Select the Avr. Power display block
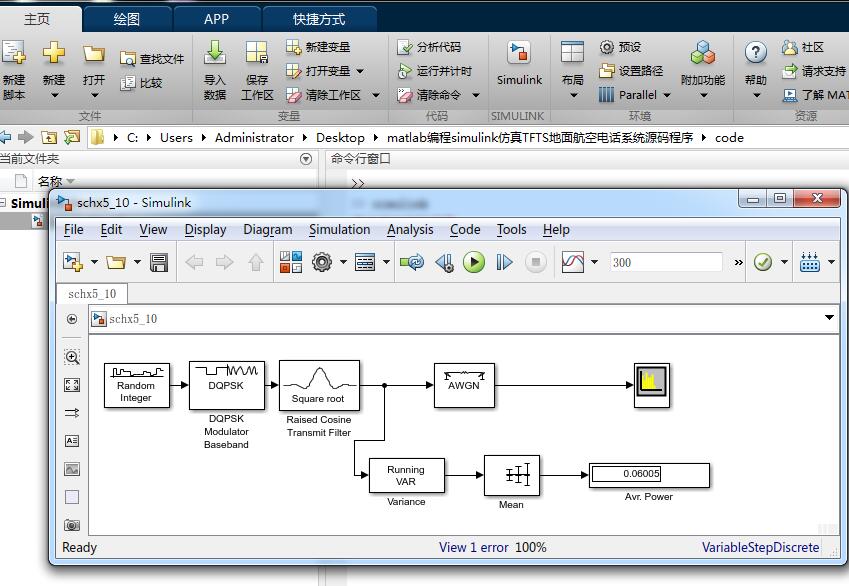The width and height of the screenshot is (849, 586). [649, 475]
